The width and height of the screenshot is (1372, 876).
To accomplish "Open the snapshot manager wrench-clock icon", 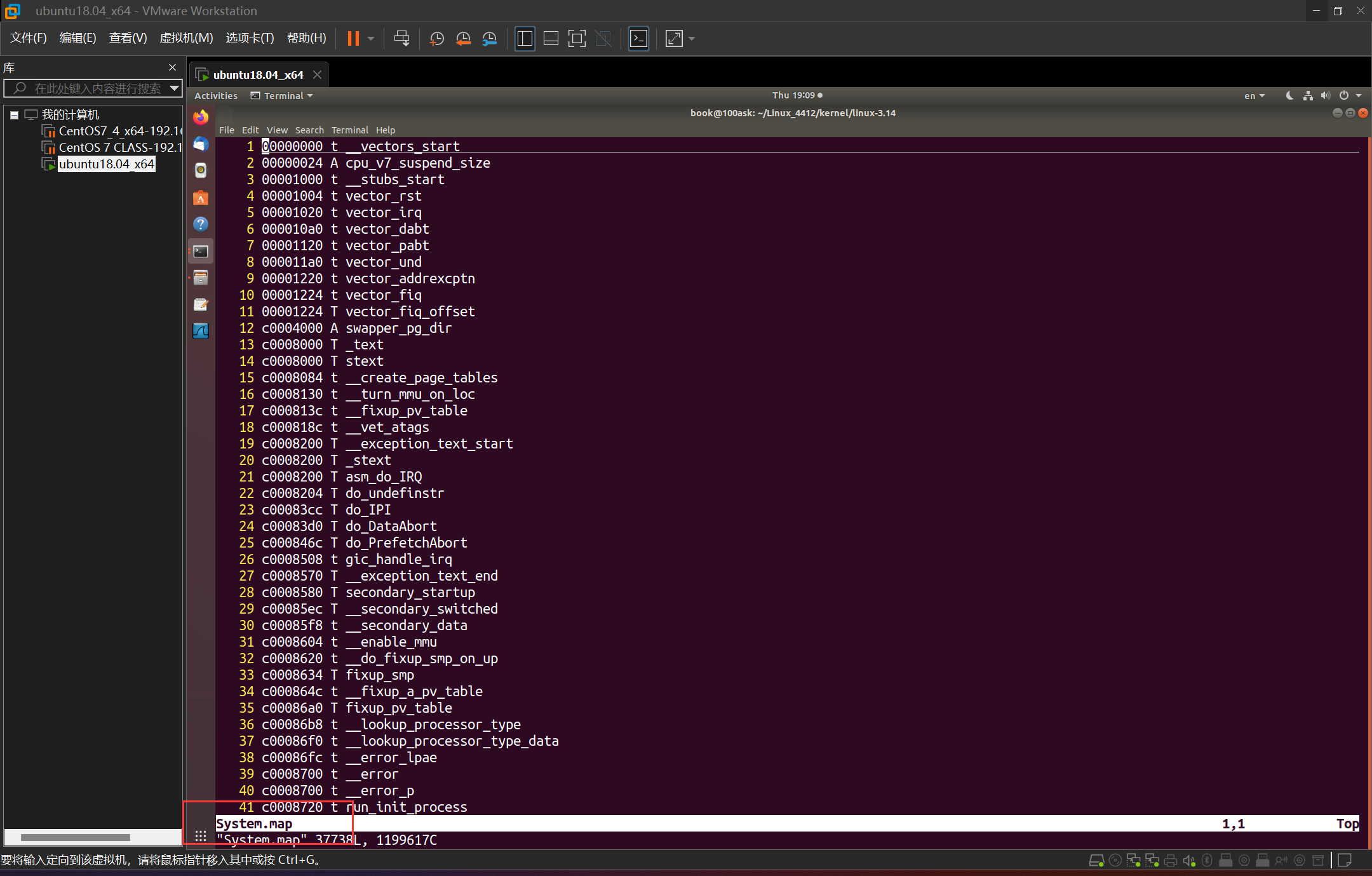I will pos(489,39).
